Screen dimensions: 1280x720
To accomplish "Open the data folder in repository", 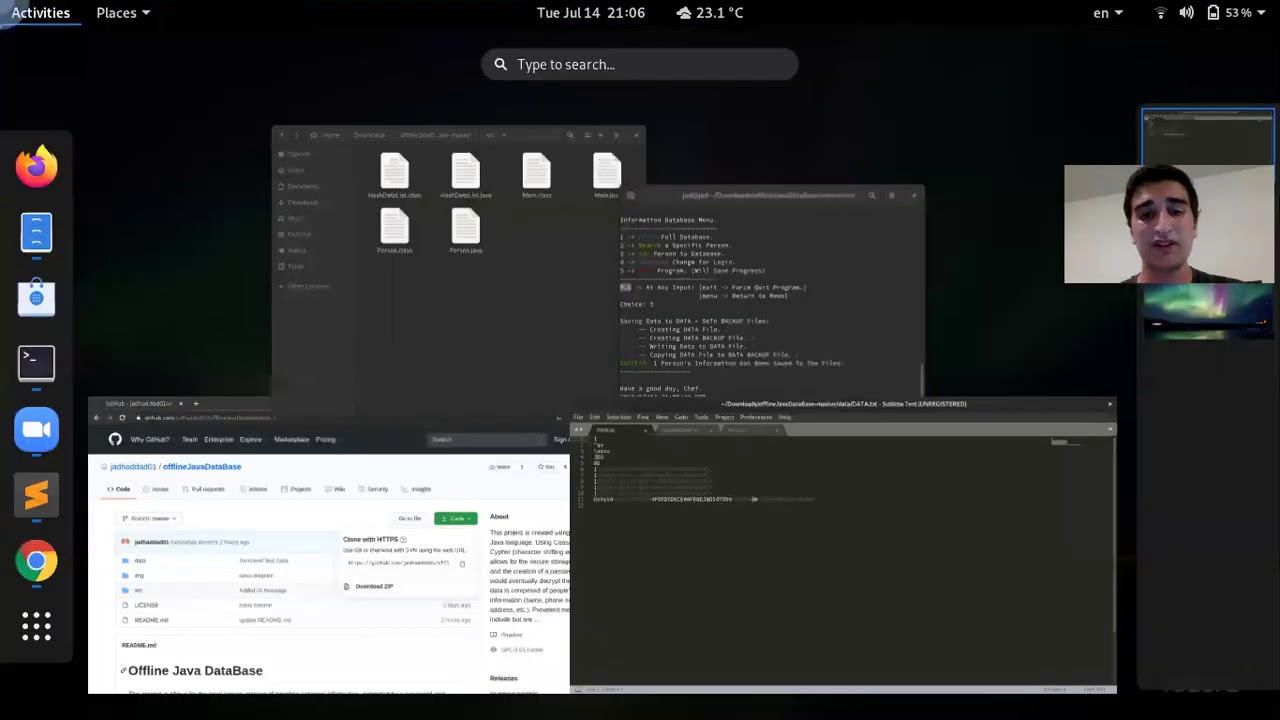I will click(x=140, y=560).
